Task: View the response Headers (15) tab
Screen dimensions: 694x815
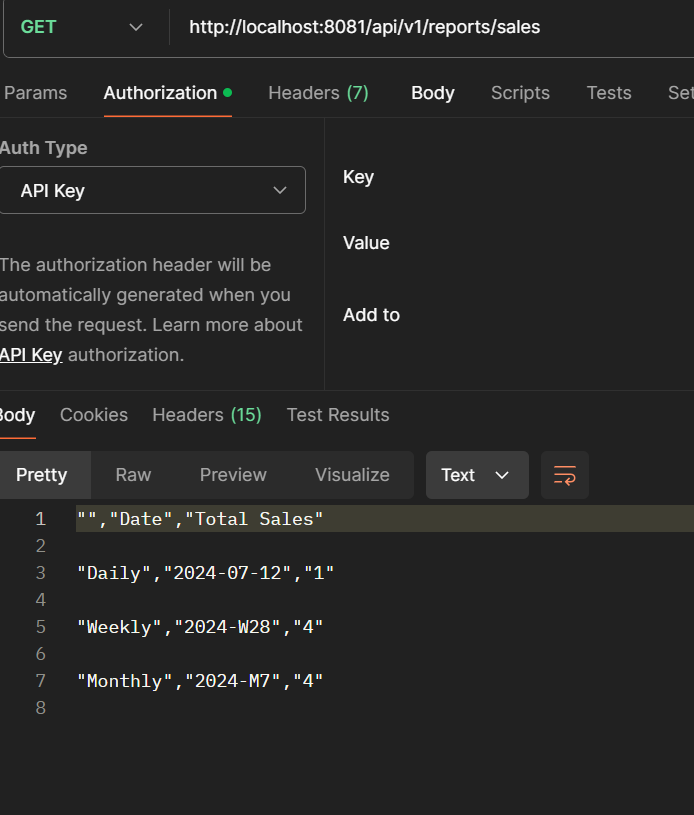Action: (x=207, y=415)
